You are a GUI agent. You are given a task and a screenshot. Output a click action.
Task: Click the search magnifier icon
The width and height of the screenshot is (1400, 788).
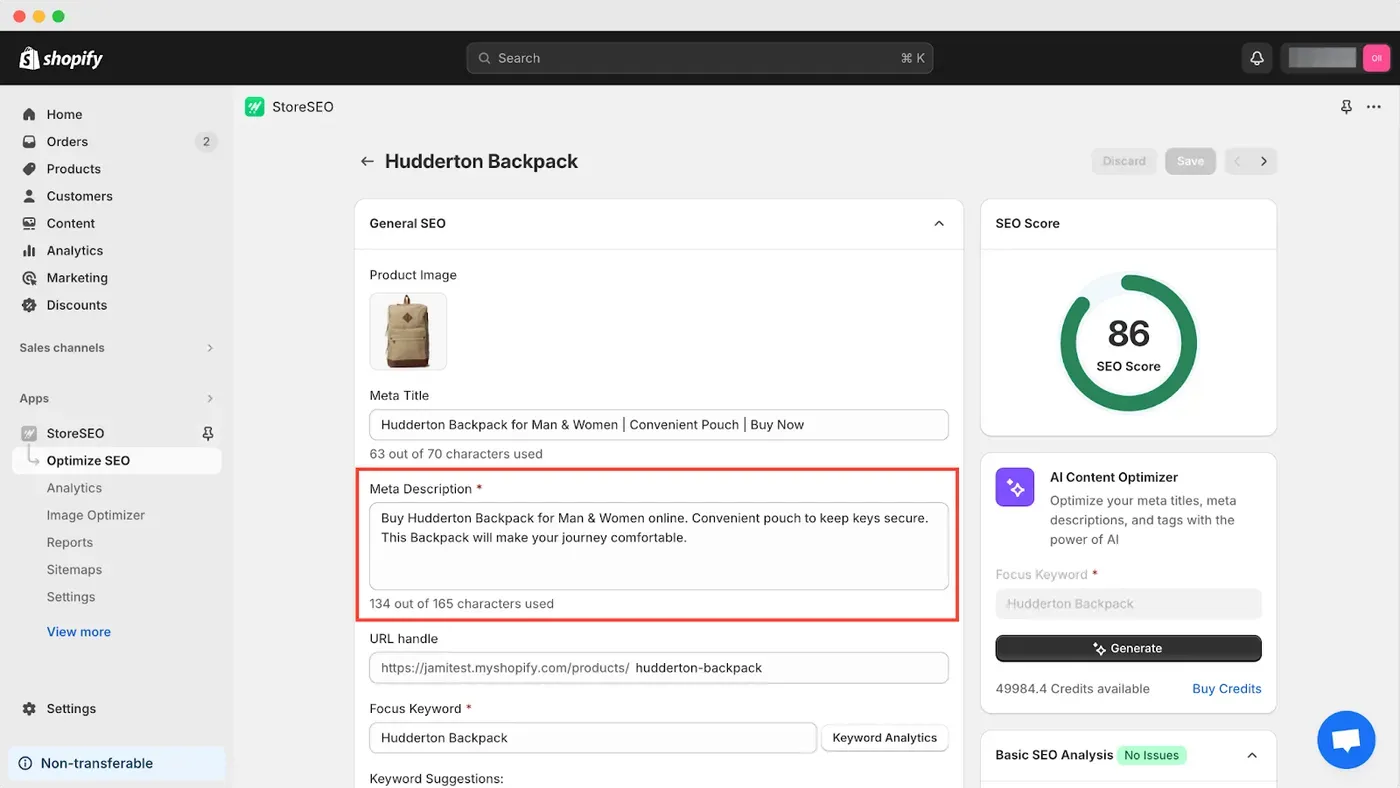tap(484, 58)
